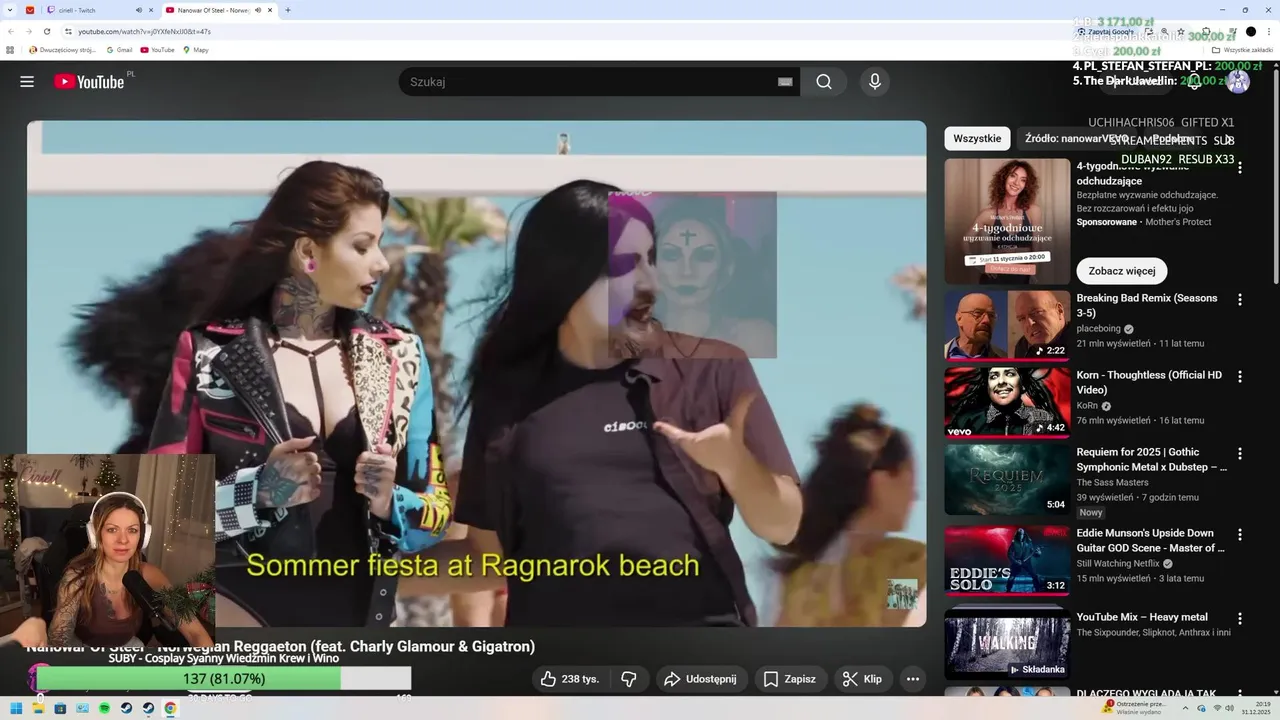This screenshot has width=1280, height=720.
Task: Close the ciriell - Twitch tab
Action: 150,10
